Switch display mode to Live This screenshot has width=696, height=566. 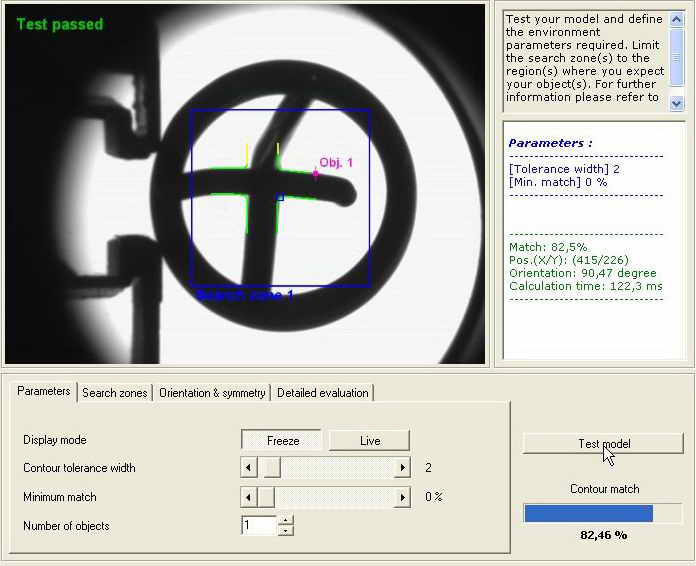tap(369, 441)
